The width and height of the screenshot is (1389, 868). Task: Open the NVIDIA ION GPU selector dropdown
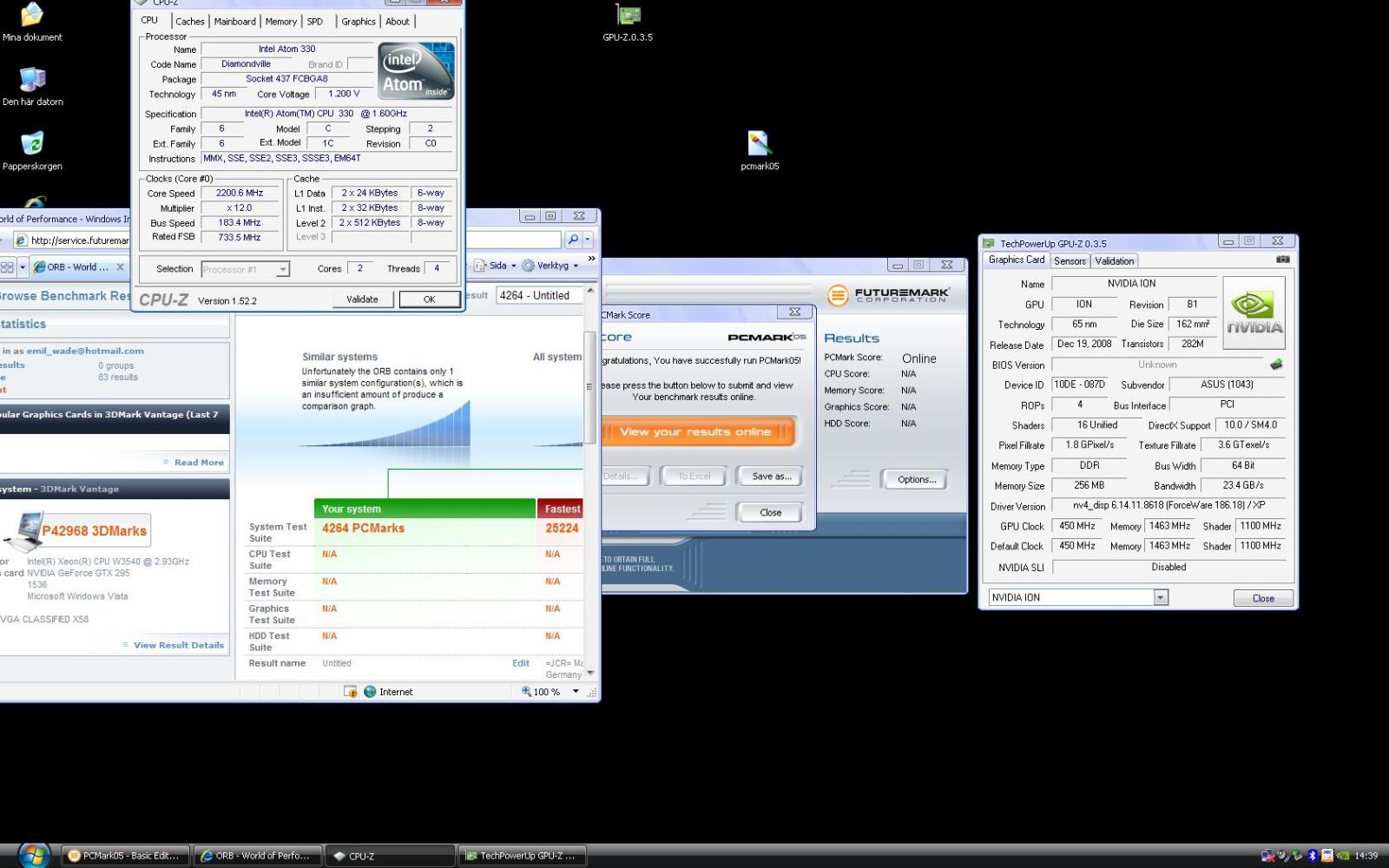(x=1161, y=597)
